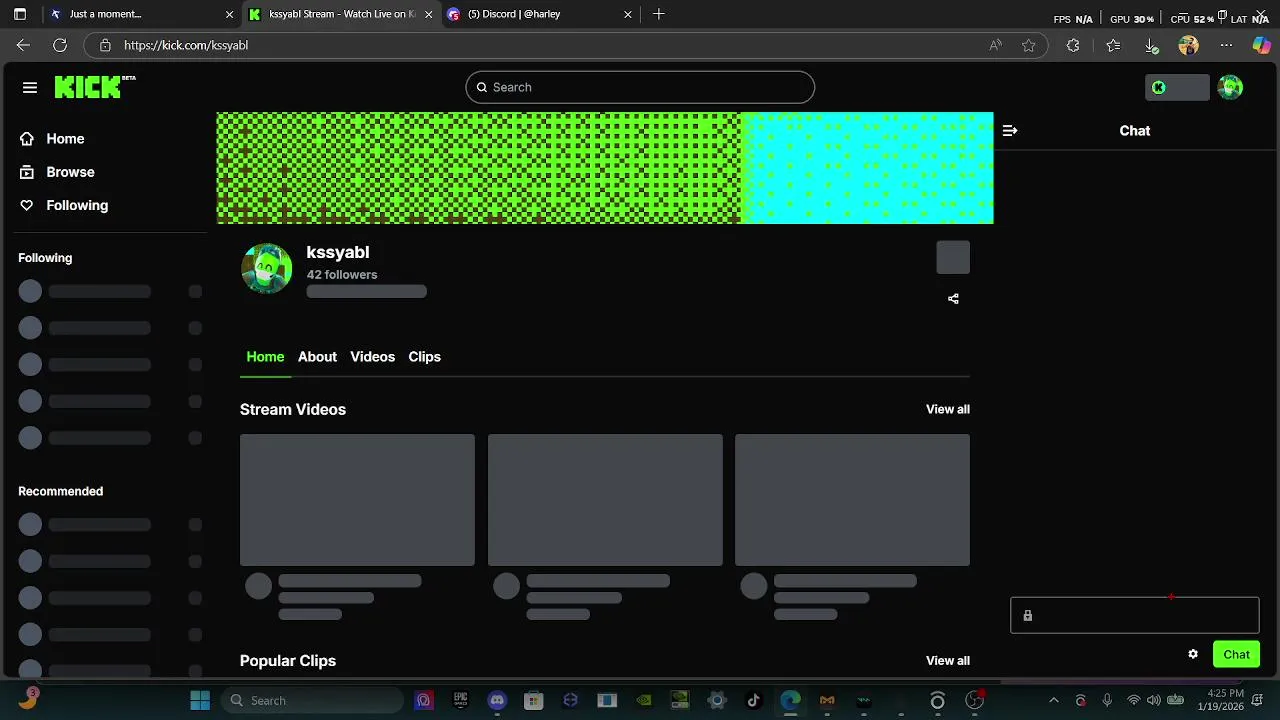Toggle Read aloud icon in address bar

click(x=995, y=45)
